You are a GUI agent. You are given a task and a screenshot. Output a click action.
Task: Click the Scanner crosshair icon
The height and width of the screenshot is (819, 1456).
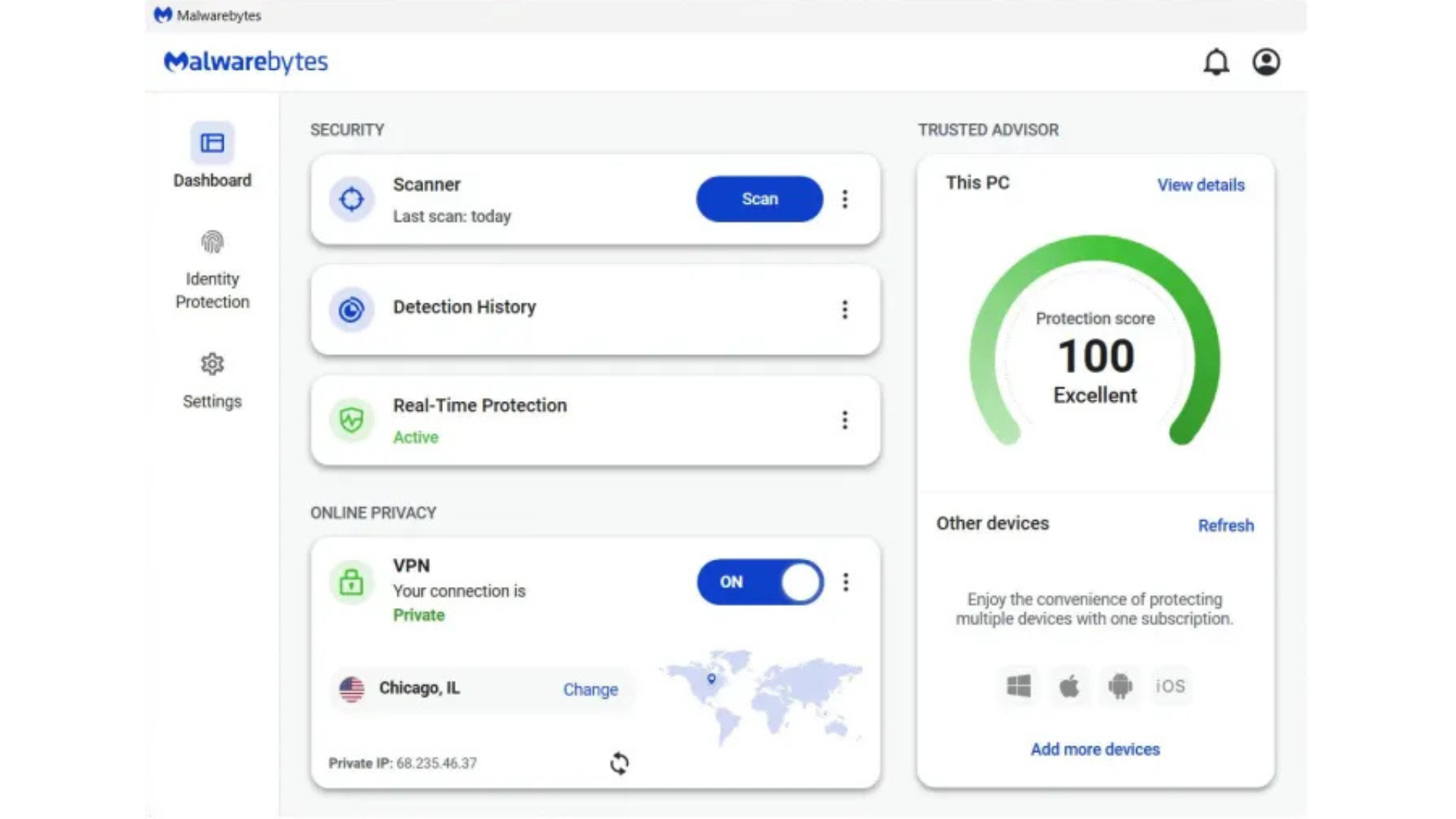[x=351, y=199]
